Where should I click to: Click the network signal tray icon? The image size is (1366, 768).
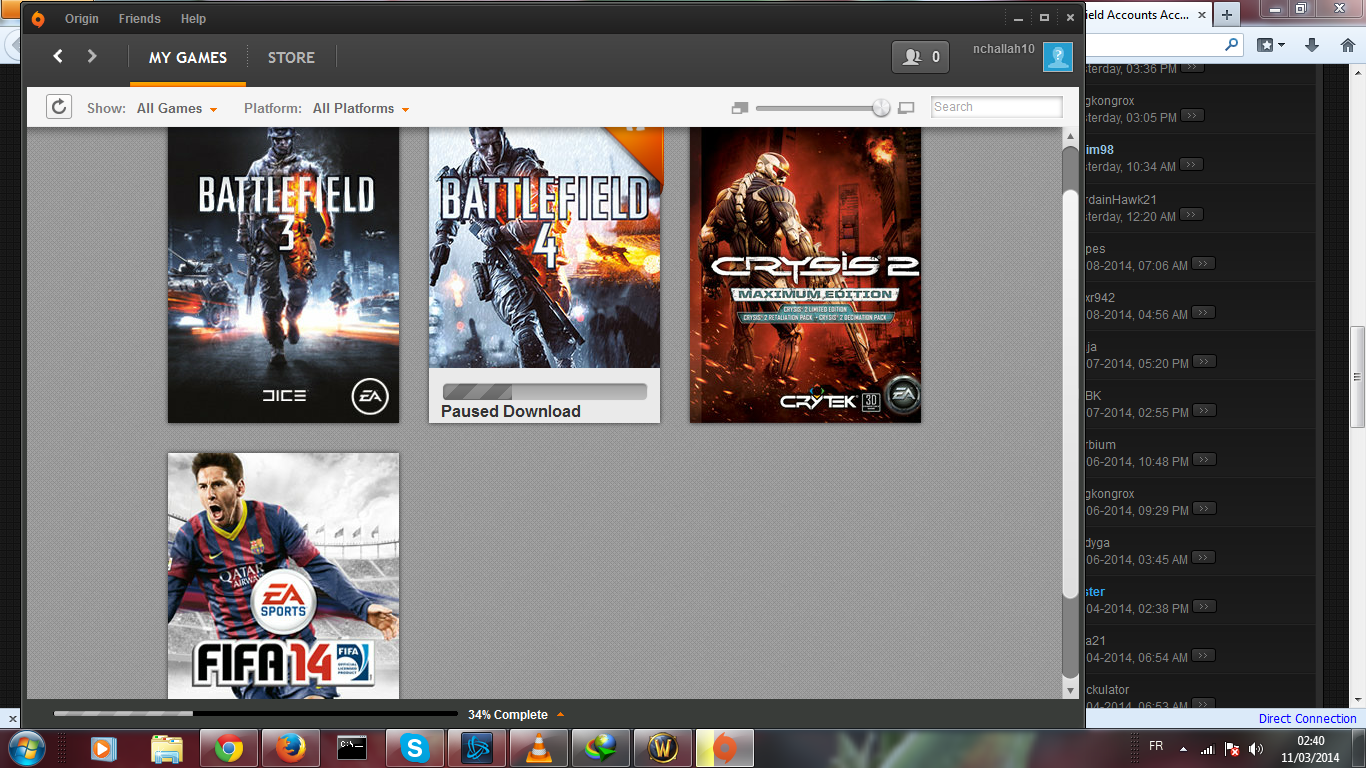pos(1207,748)
